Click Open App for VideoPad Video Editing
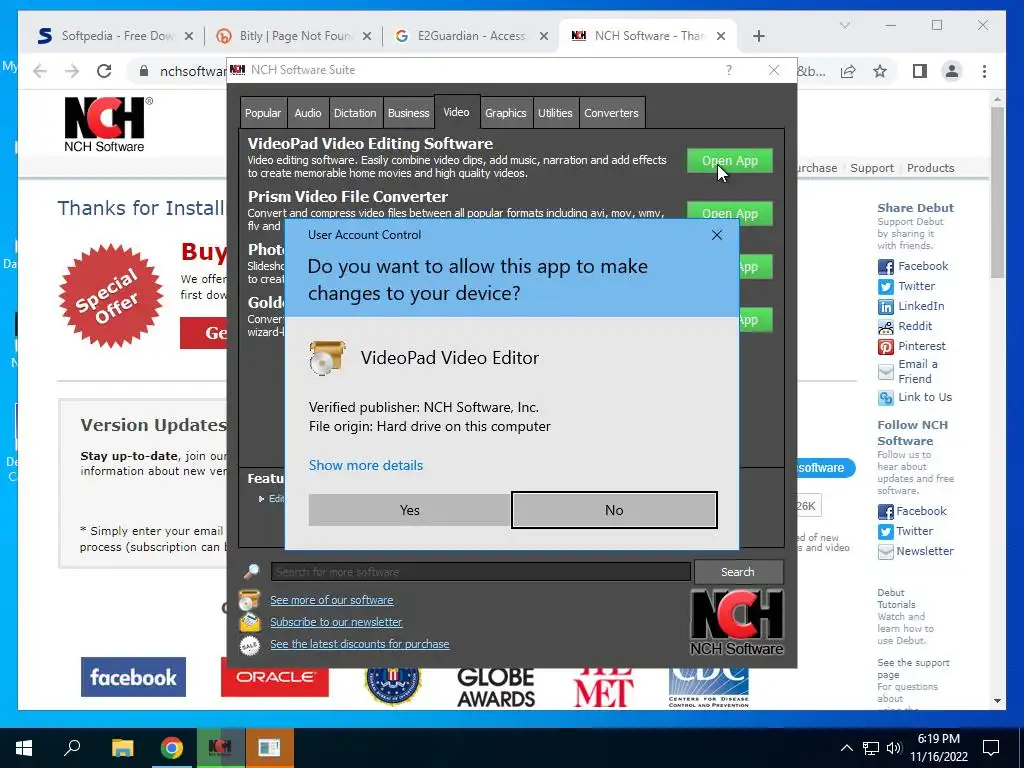Image resolution: width=1024 pixels, height=768 pixels. click(729, 161)
